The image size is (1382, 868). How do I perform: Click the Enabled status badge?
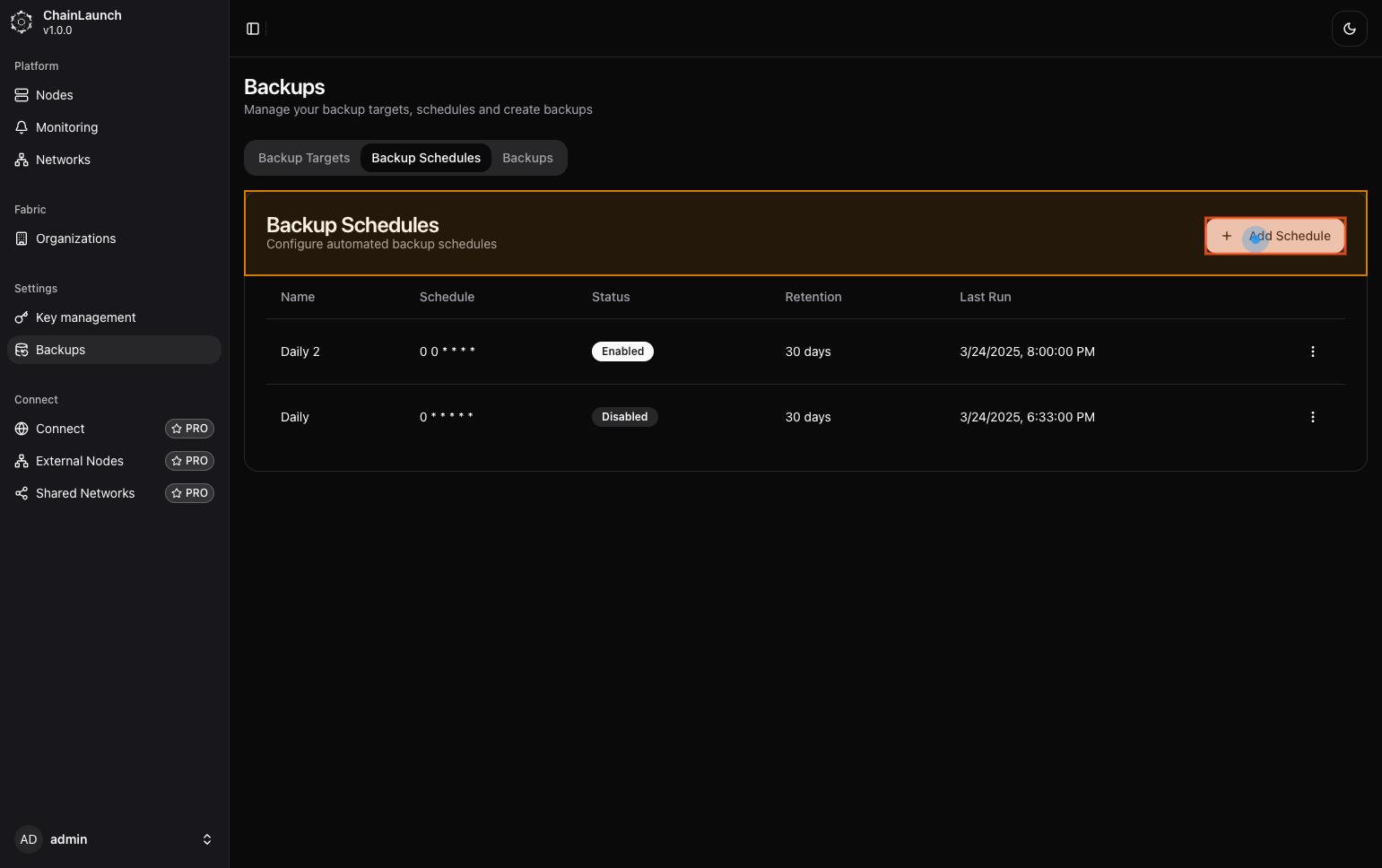(622, 352)
